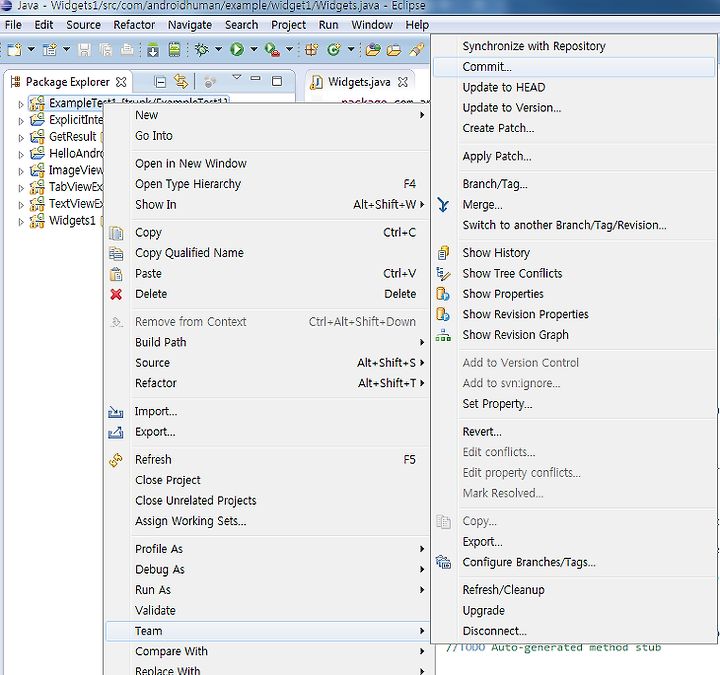
Task: Click the Save All toolbar icon
Action: [x=106, y=49]
